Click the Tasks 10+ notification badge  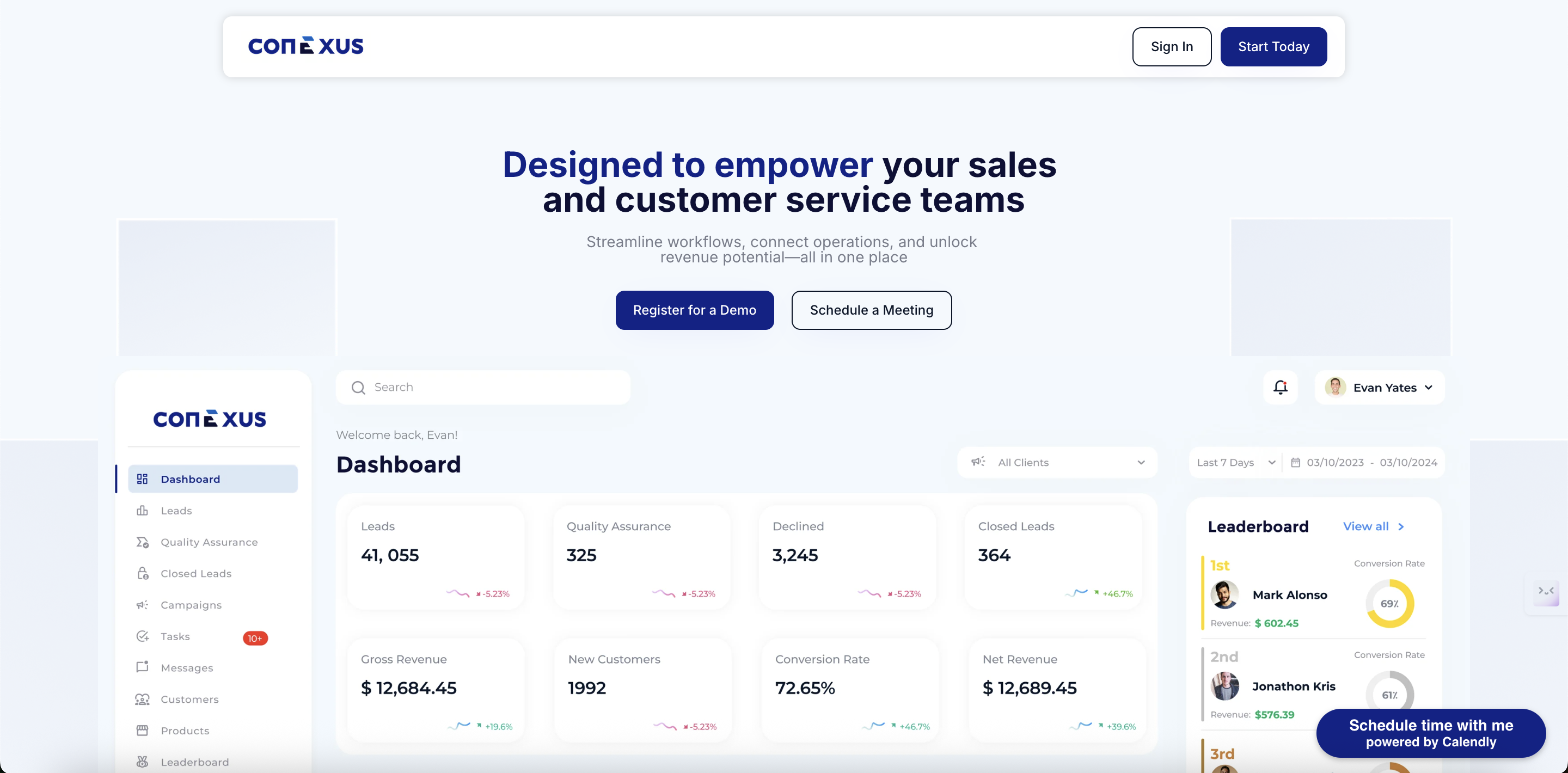[255, 638]
